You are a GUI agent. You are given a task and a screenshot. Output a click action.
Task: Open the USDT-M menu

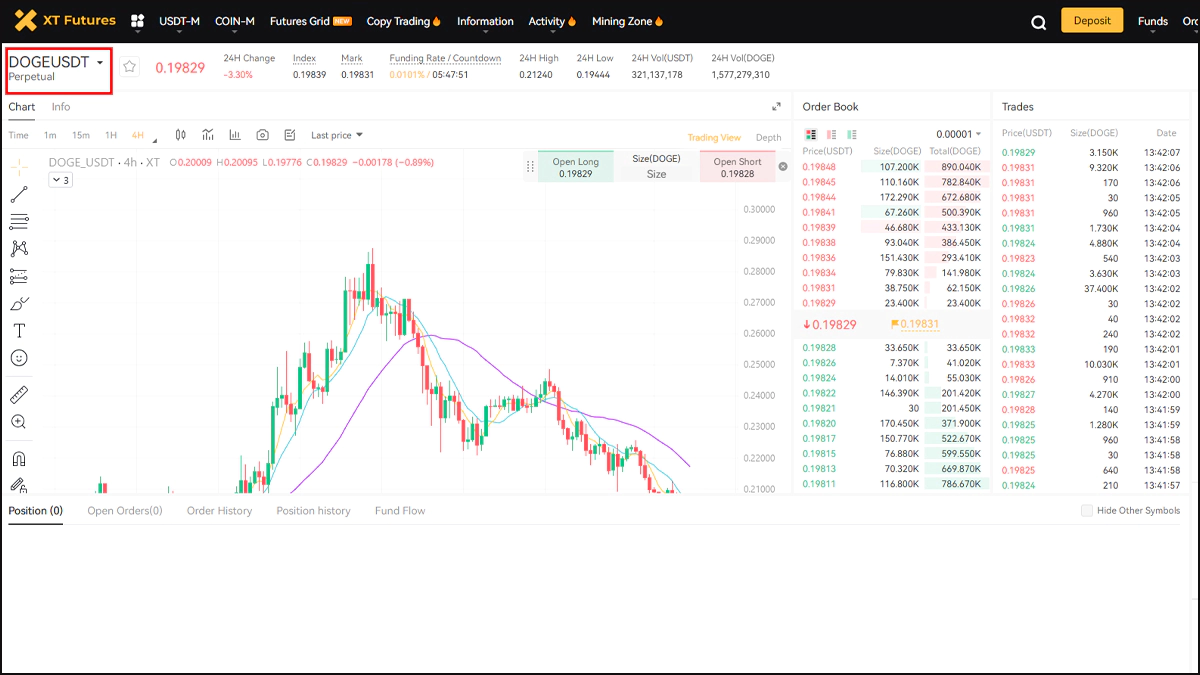point(179,21)
